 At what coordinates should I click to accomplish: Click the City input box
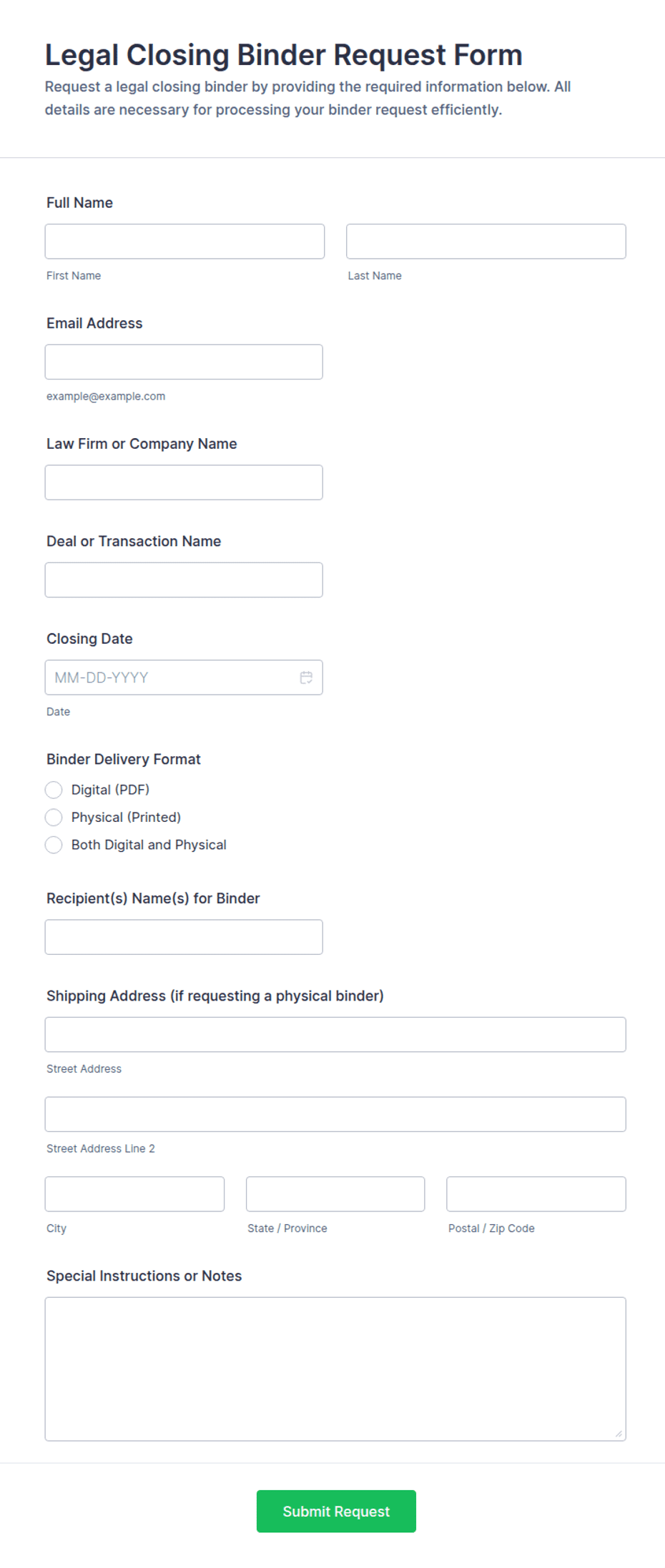click(x=134, y=1194)
